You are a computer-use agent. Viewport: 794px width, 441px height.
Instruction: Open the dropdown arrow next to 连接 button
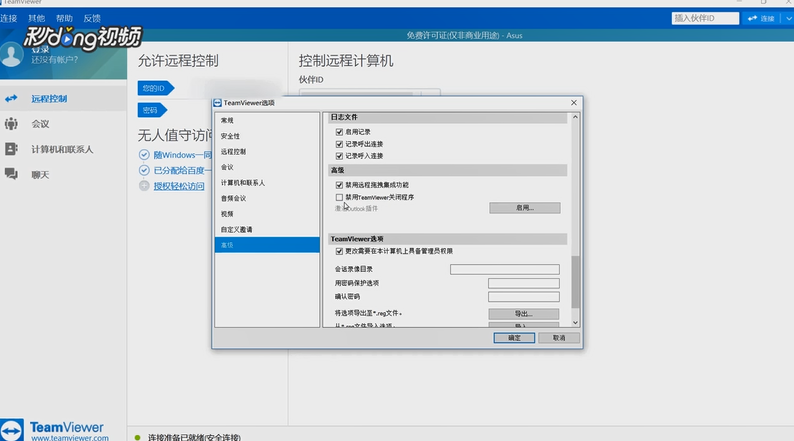point(788,18)
